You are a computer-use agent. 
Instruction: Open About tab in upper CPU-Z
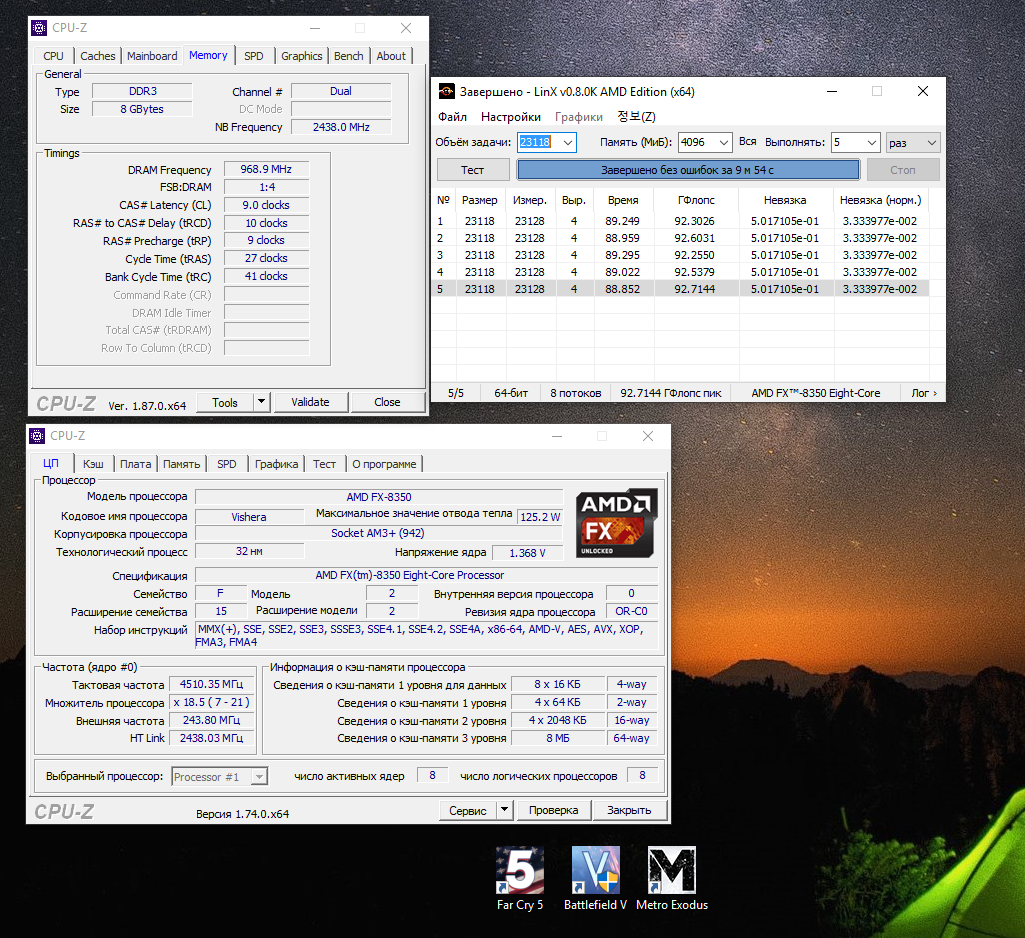391,56
